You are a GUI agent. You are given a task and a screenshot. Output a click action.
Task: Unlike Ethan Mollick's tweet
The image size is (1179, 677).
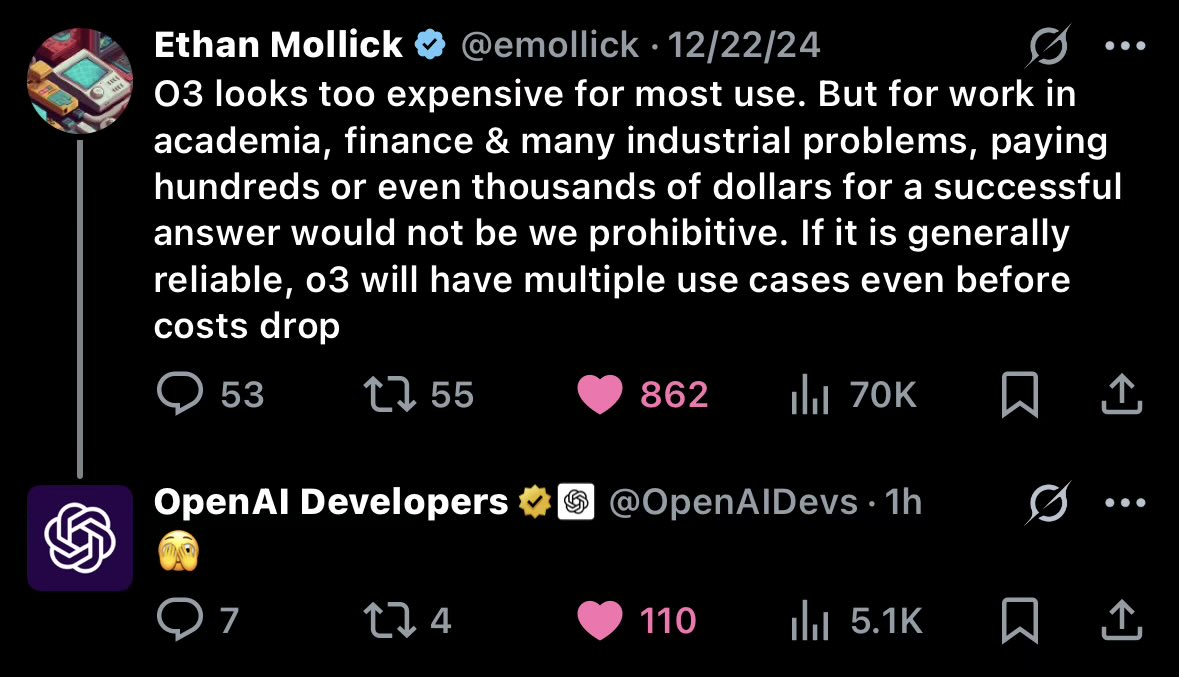pos(600,394)
